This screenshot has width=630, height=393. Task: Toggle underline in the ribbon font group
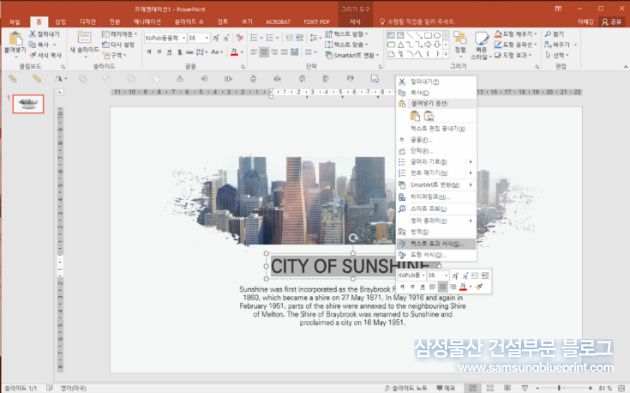pyautogui.click(x=169, y=52)
